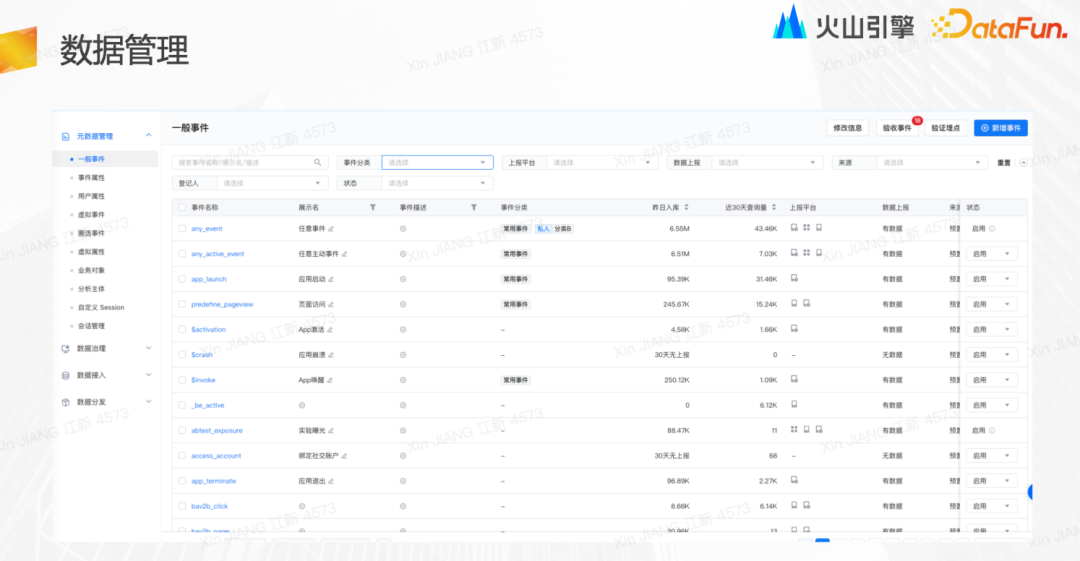Edit display name 任意事件 pencil icon
The height and width of the screenshot is (561, 1080).
click(331, 229)
